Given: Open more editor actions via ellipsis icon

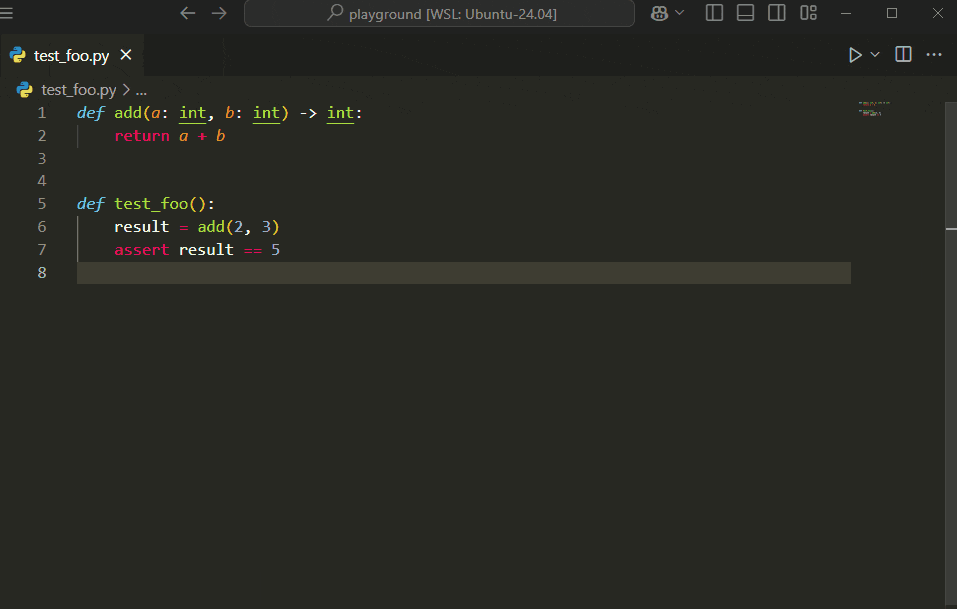Looking at the screenshot, I should click(934, 54).
